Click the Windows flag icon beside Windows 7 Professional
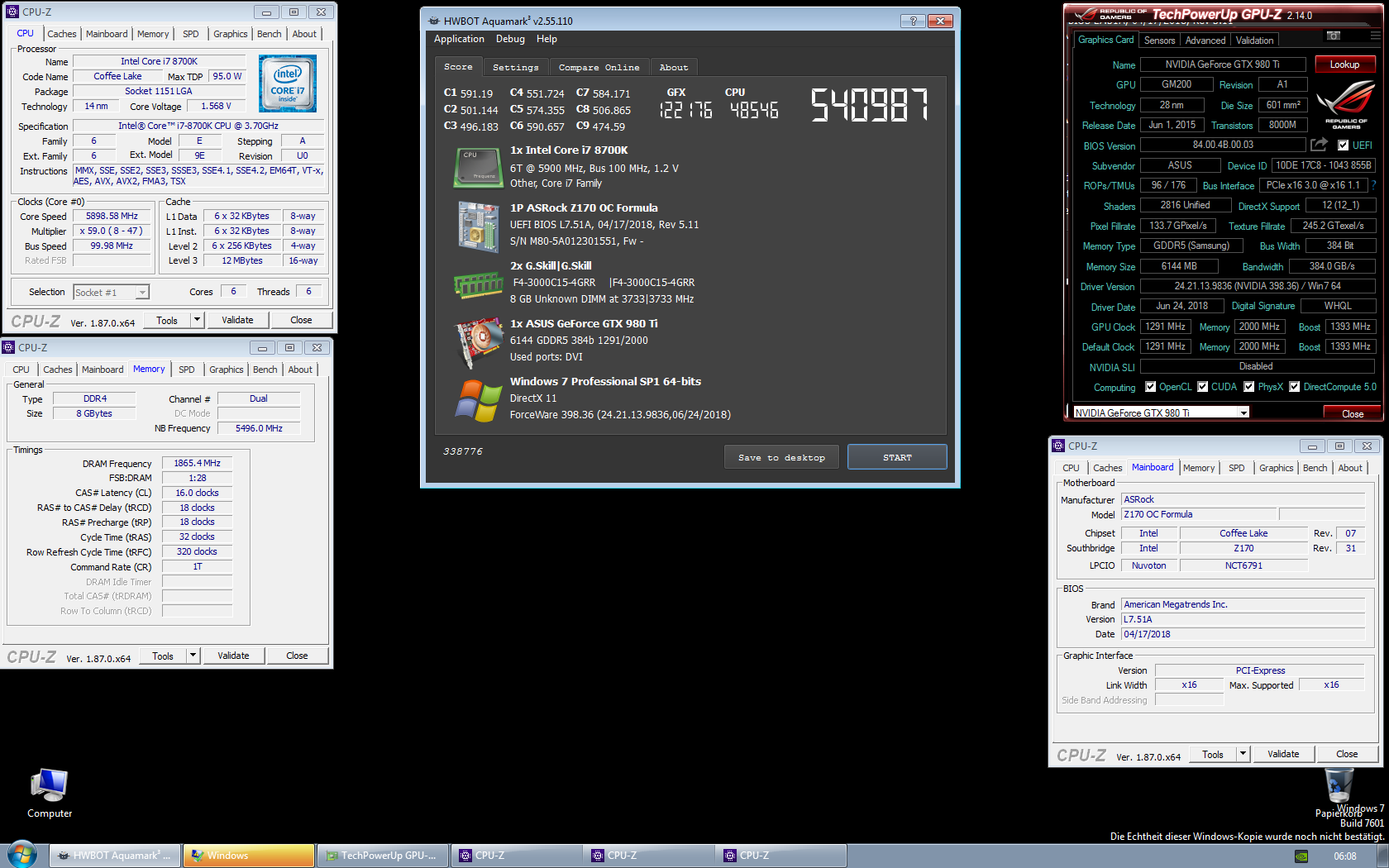 pos(478,400)
